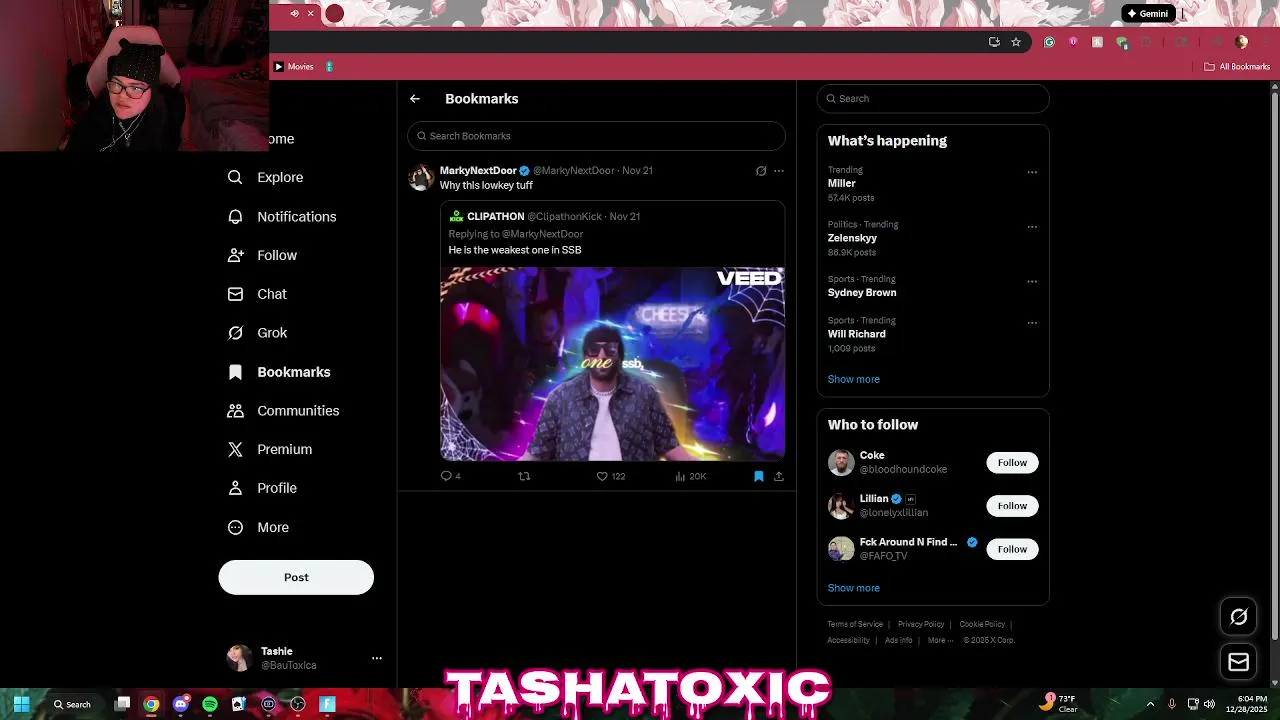The height and width of the screenshot is (720, 1280).
Task: Open Discord from the taskbar
Action: point(181,704)
